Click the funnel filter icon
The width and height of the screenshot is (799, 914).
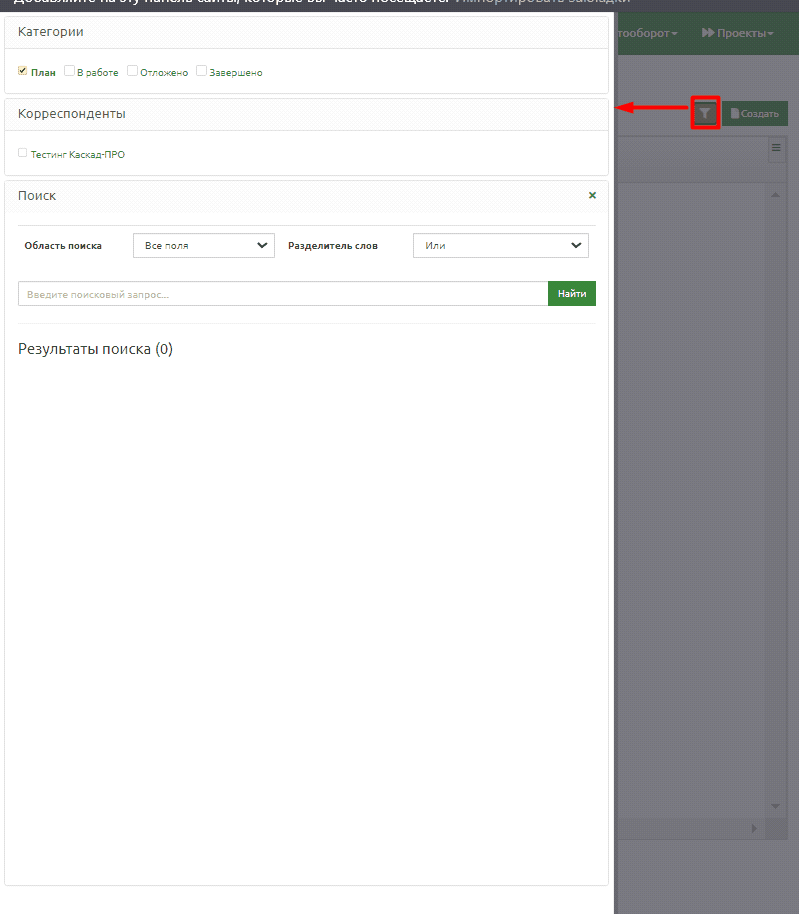coord(705,113)
